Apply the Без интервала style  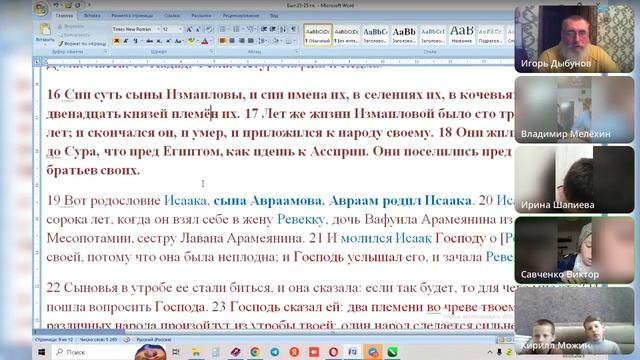[x=346, y=35]
